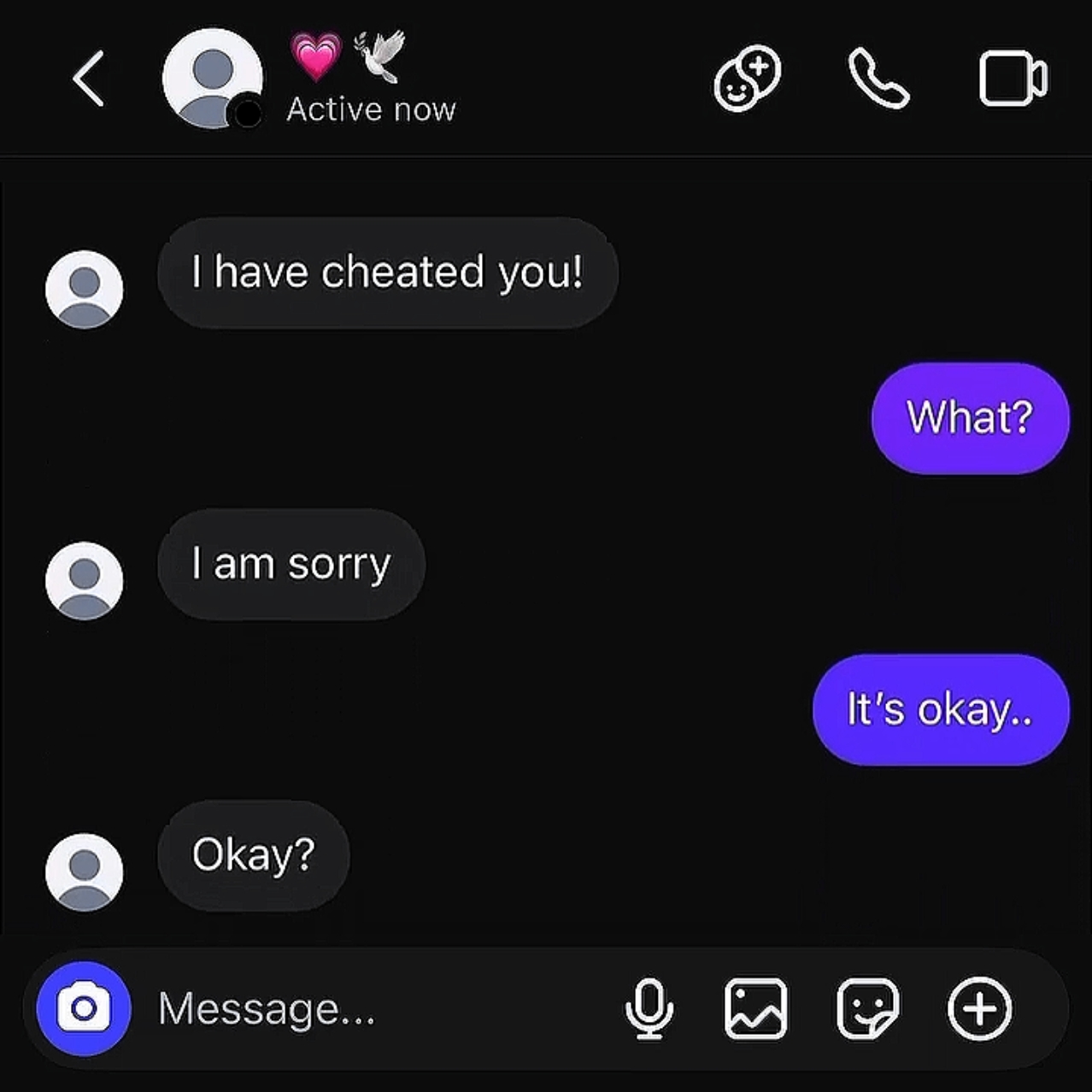Start a video call with camera icon

click(x=1013, y=79)
